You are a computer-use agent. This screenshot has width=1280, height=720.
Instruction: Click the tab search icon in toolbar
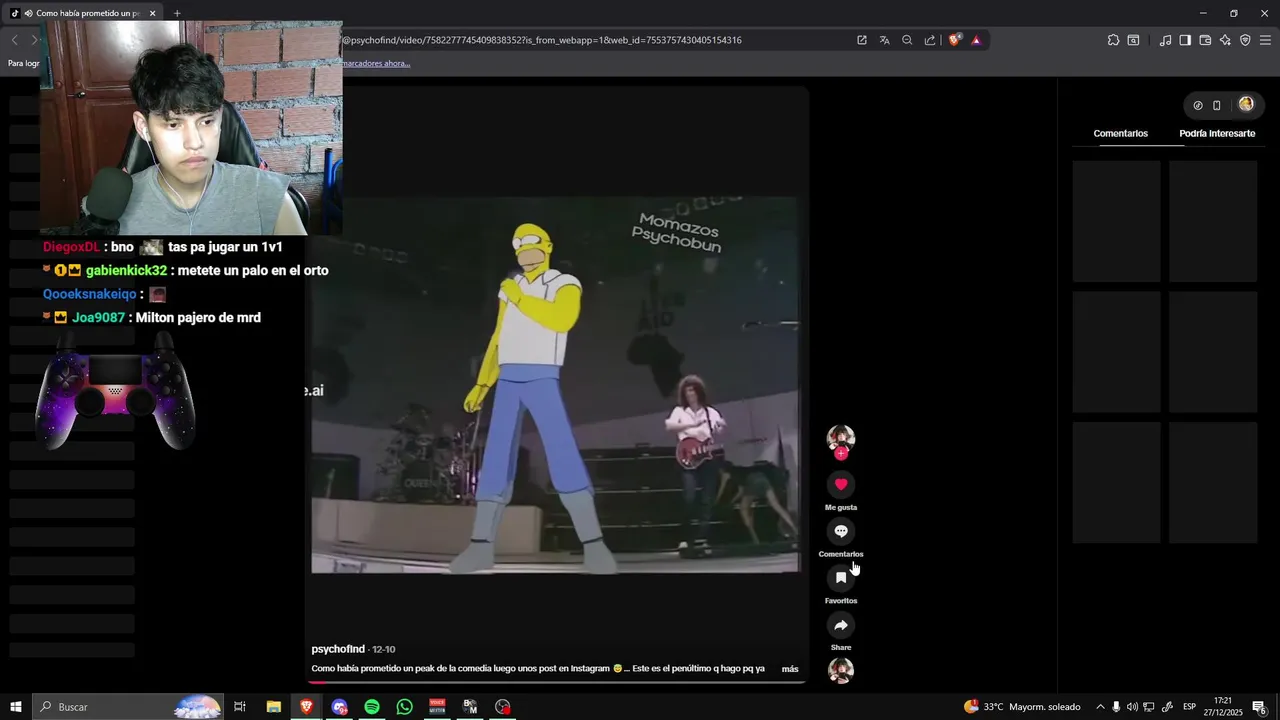[x=1133, y=40]
